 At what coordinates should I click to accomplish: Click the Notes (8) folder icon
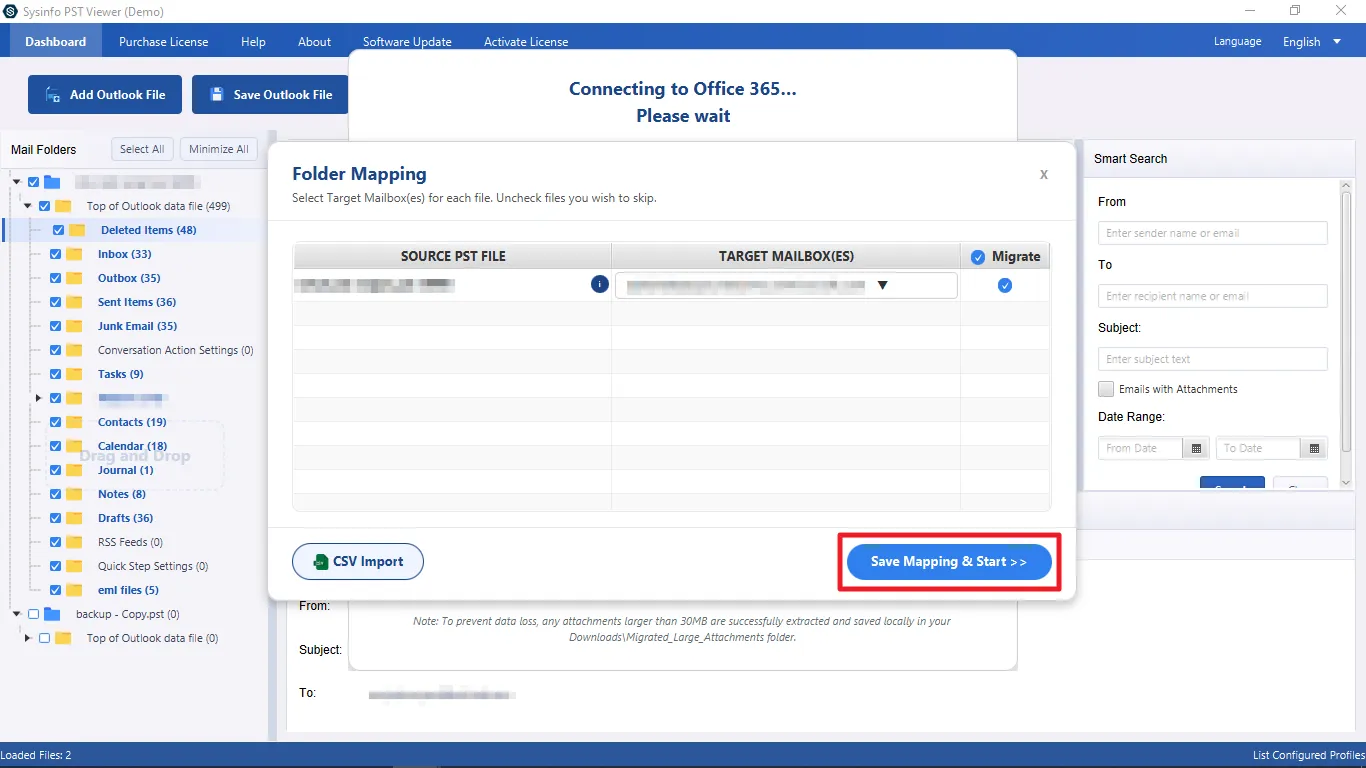coord(74,494)
